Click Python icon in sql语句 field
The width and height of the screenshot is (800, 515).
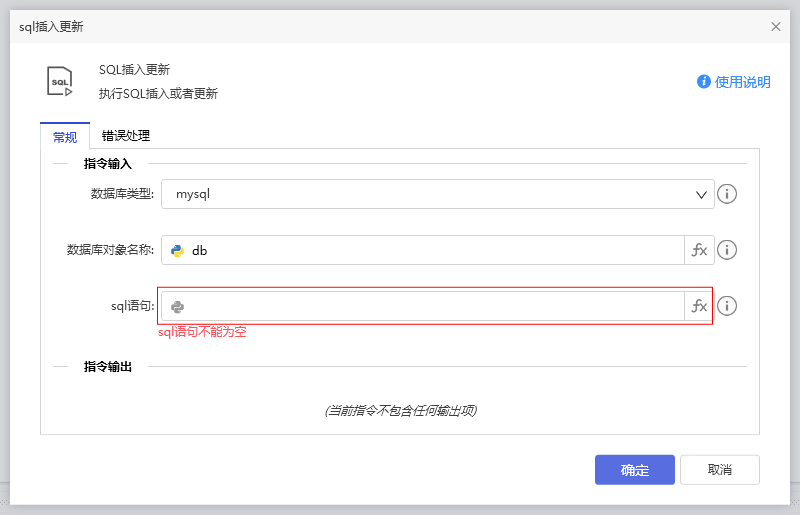point(177,307)
